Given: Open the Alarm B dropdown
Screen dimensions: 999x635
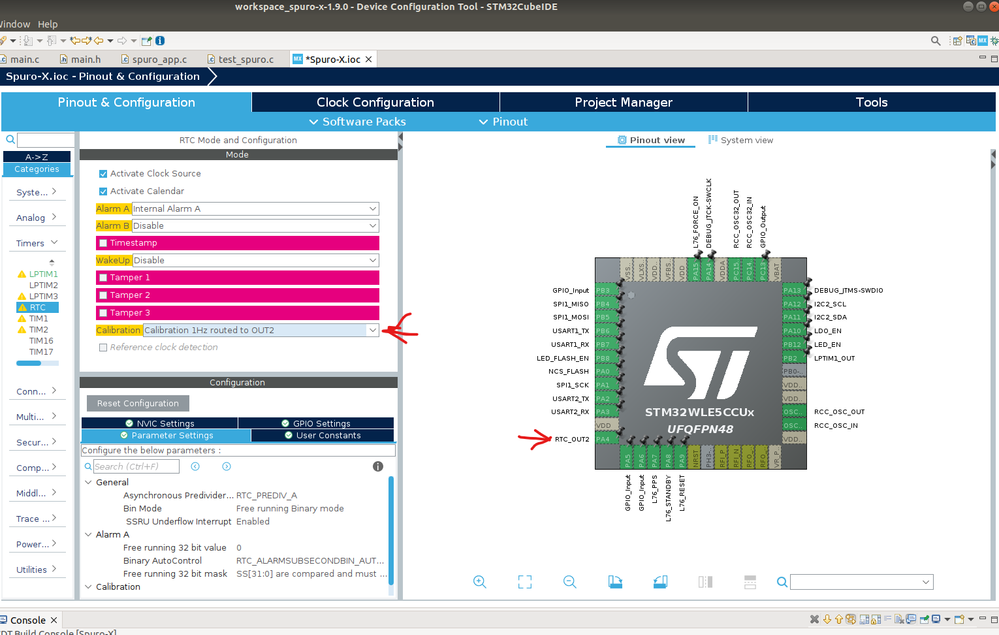Looking at the screenshot, I should tap(255, 226).
